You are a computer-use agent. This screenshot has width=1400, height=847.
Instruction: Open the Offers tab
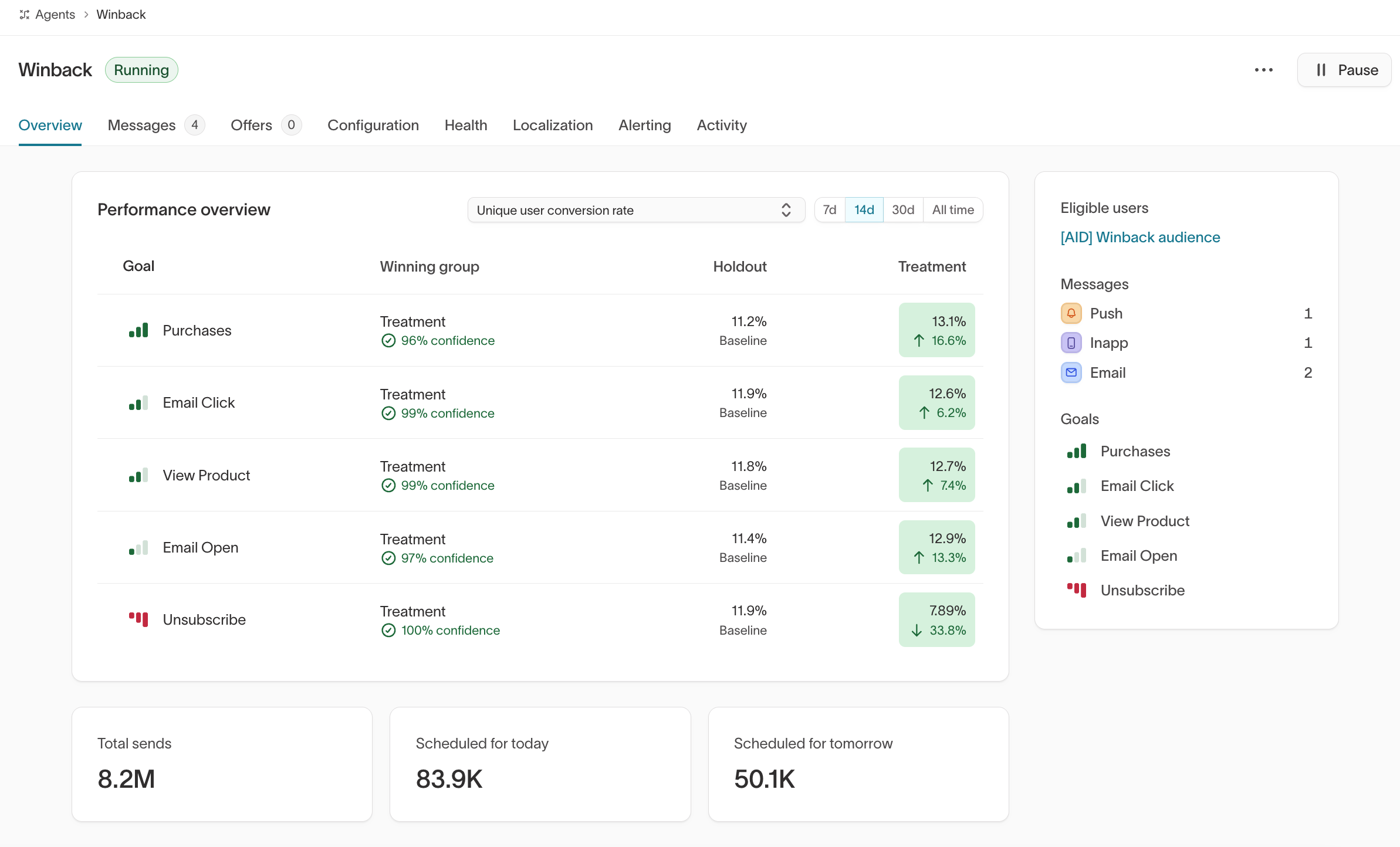266,125
